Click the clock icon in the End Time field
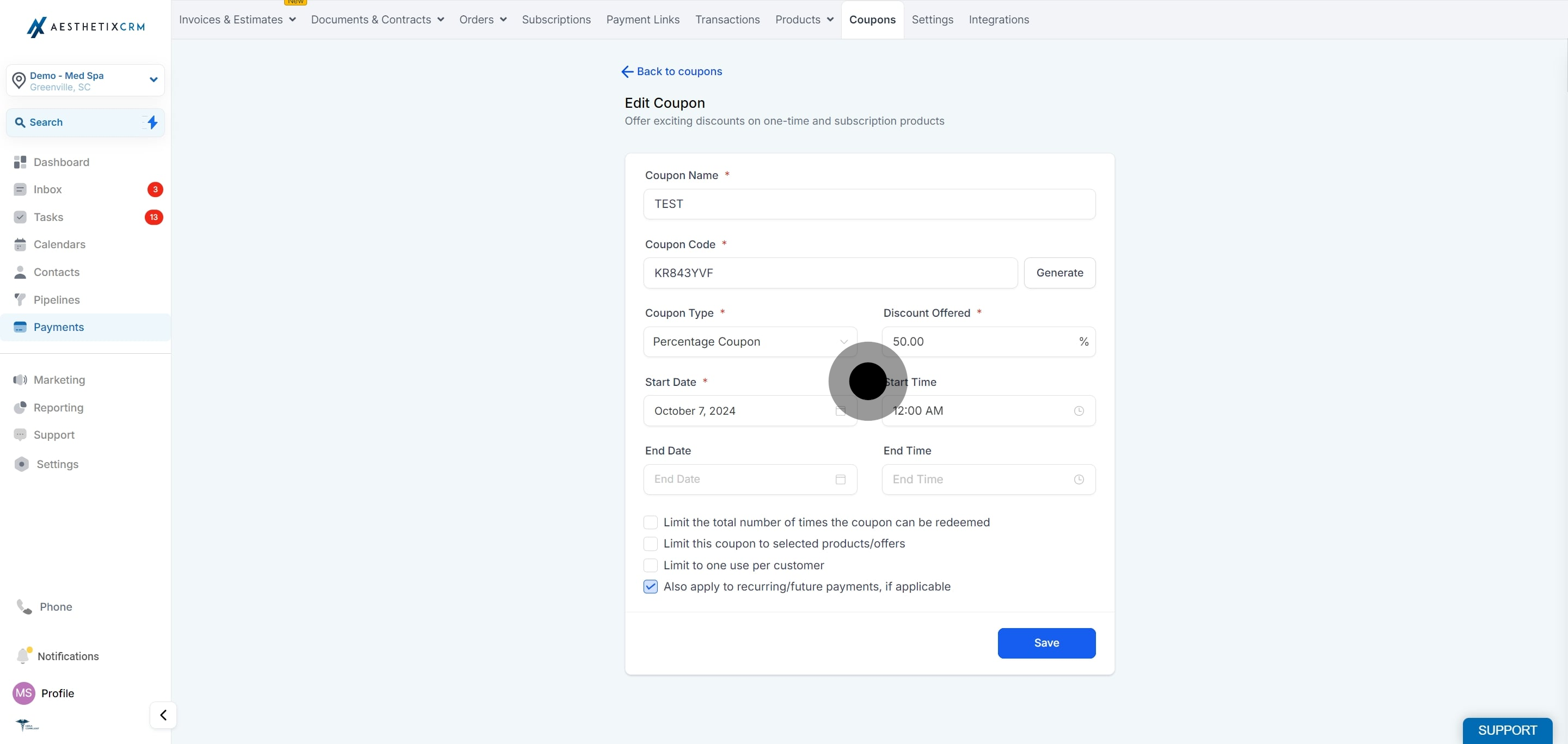1568x744 pixels. tap(1079, 479)
